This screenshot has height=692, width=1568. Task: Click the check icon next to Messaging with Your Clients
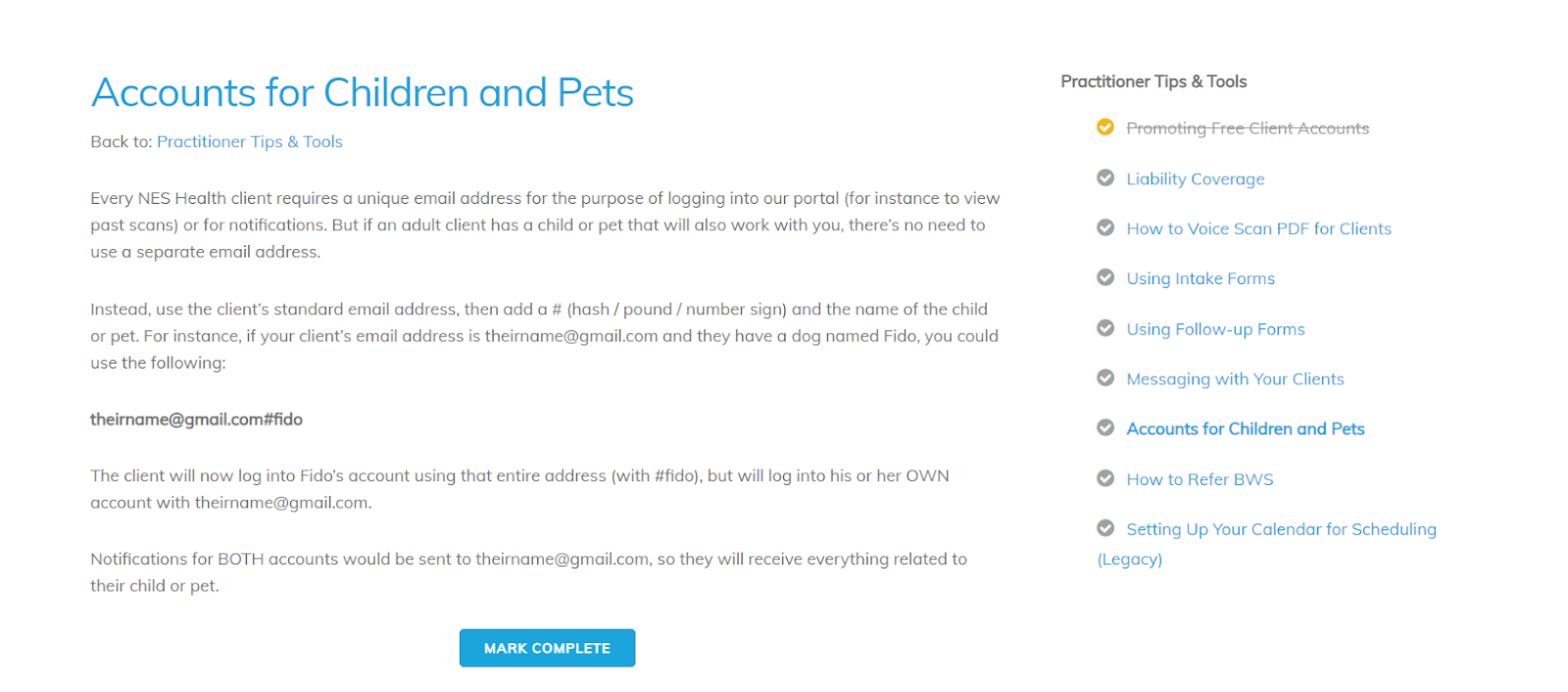[x=1105, y=377]
